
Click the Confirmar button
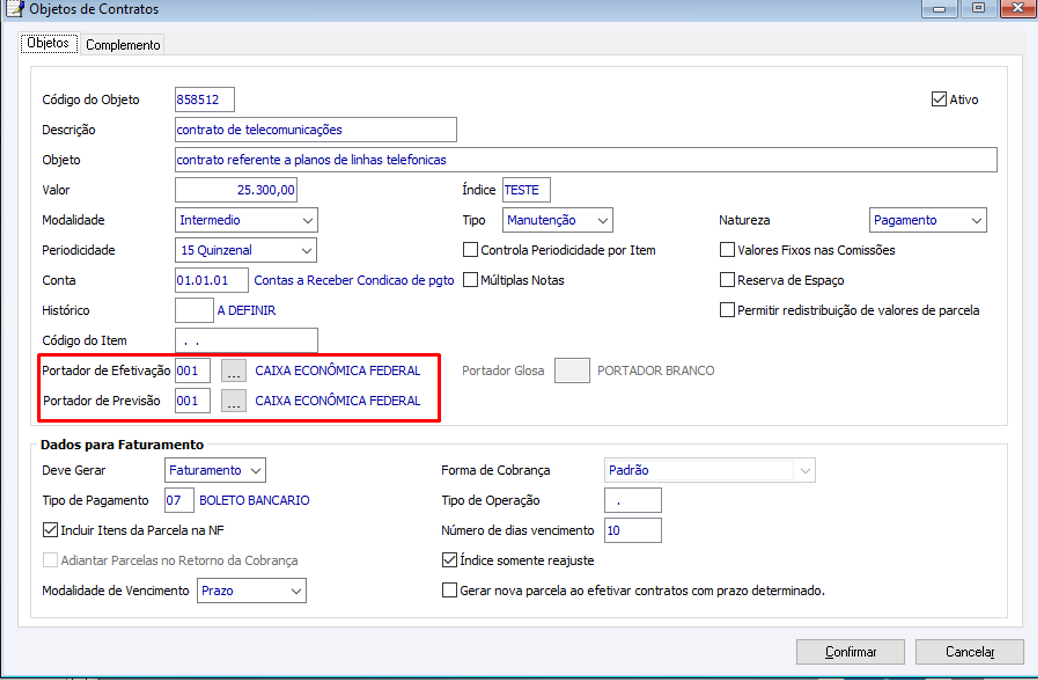coord(850,652)
